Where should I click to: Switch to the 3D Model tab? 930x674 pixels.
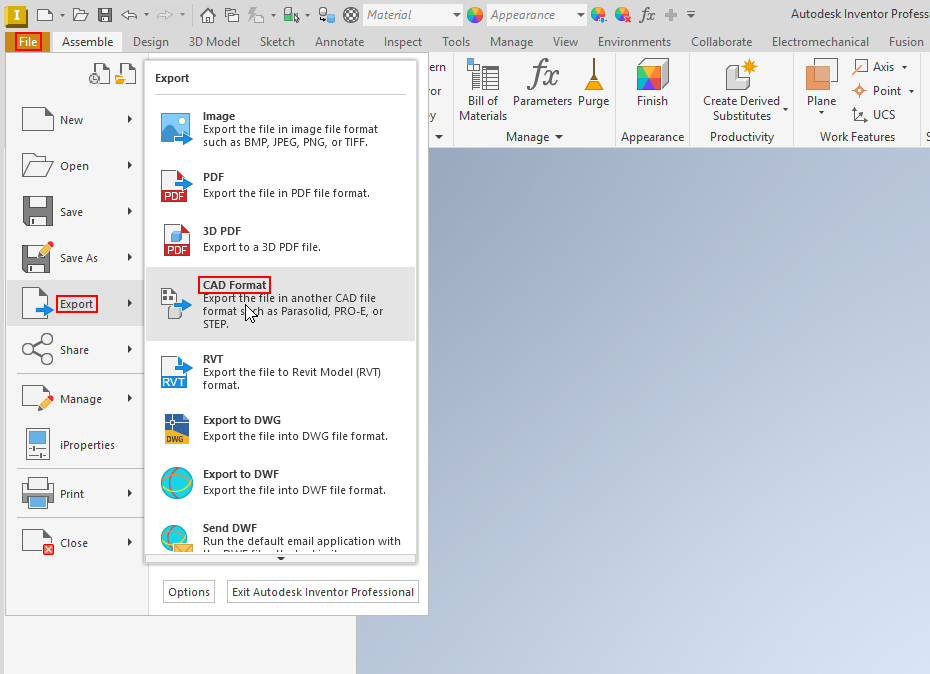214,42
